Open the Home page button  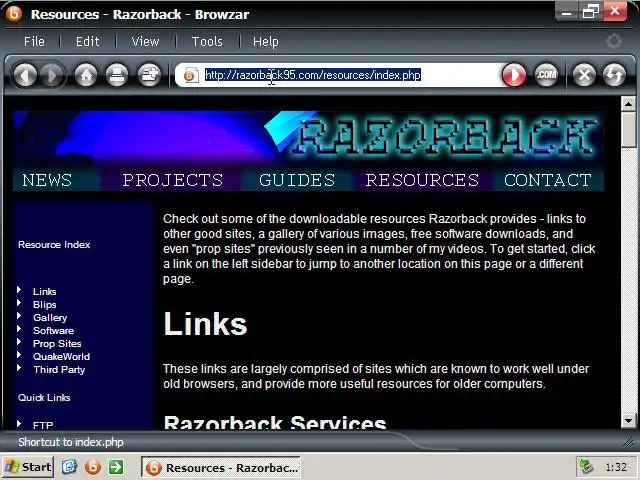coord(86,75)
